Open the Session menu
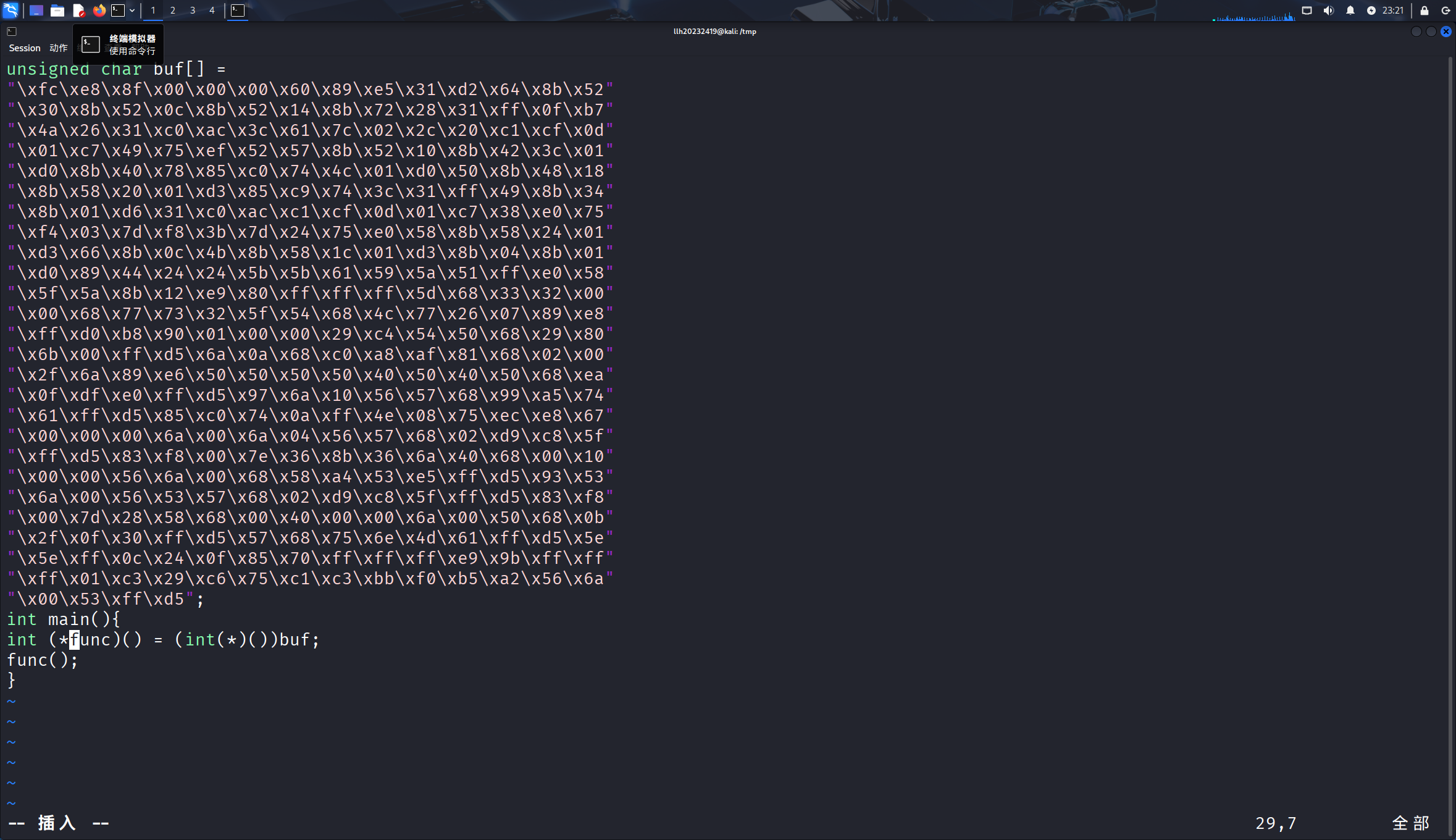Screen dimensions: 1456x840 point(24,48)
